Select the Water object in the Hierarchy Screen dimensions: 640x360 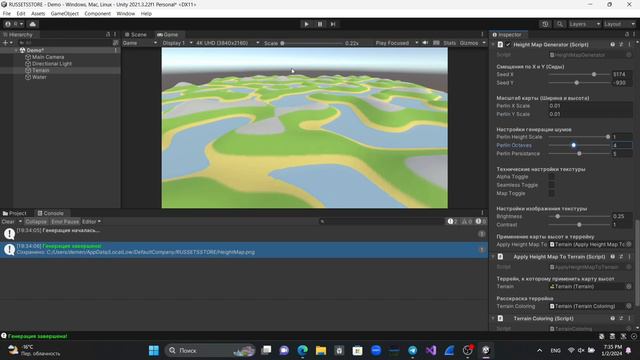(x=39, y=77)
